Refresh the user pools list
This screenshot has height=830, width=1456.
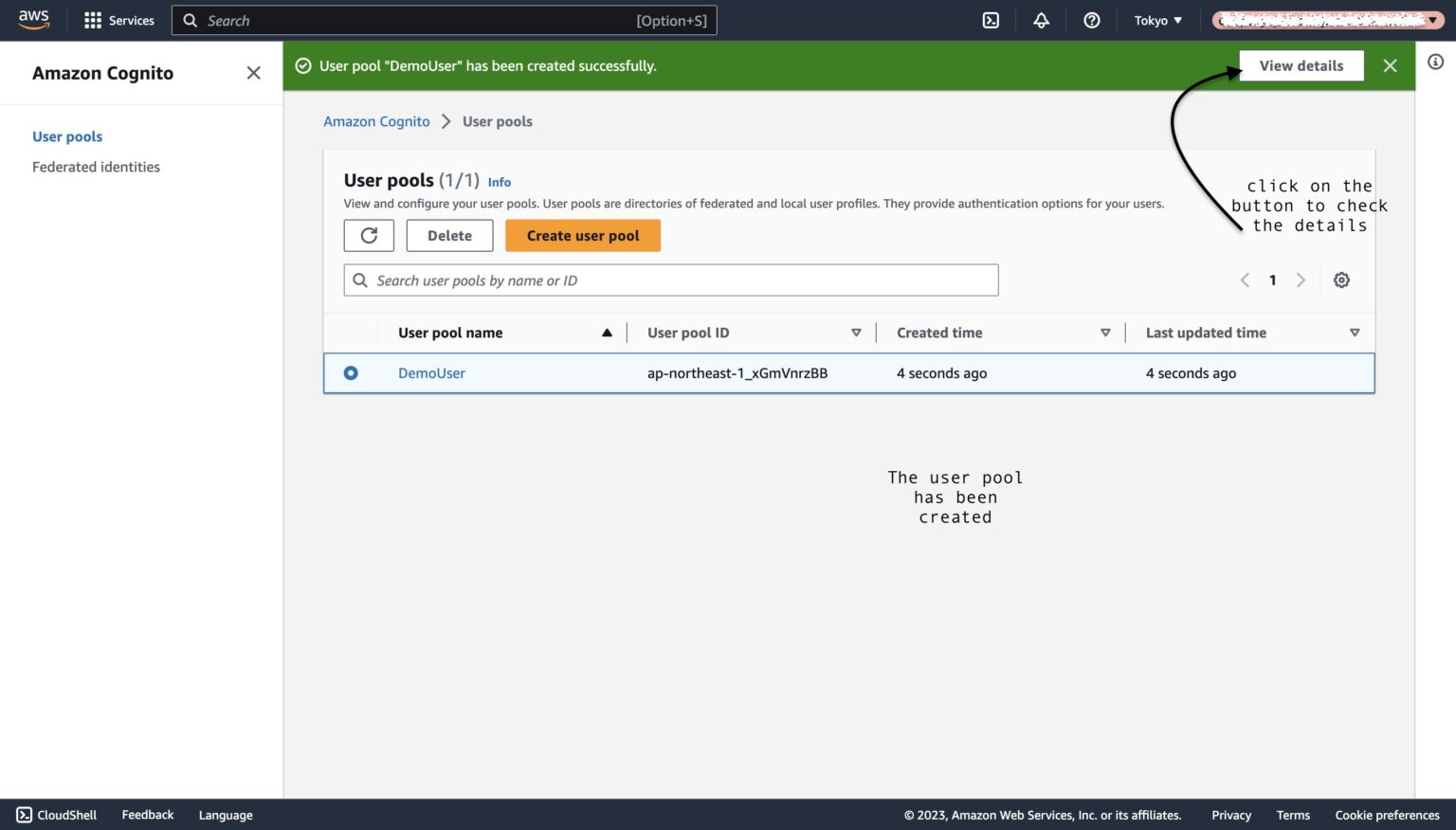click(x=369, y=235)
